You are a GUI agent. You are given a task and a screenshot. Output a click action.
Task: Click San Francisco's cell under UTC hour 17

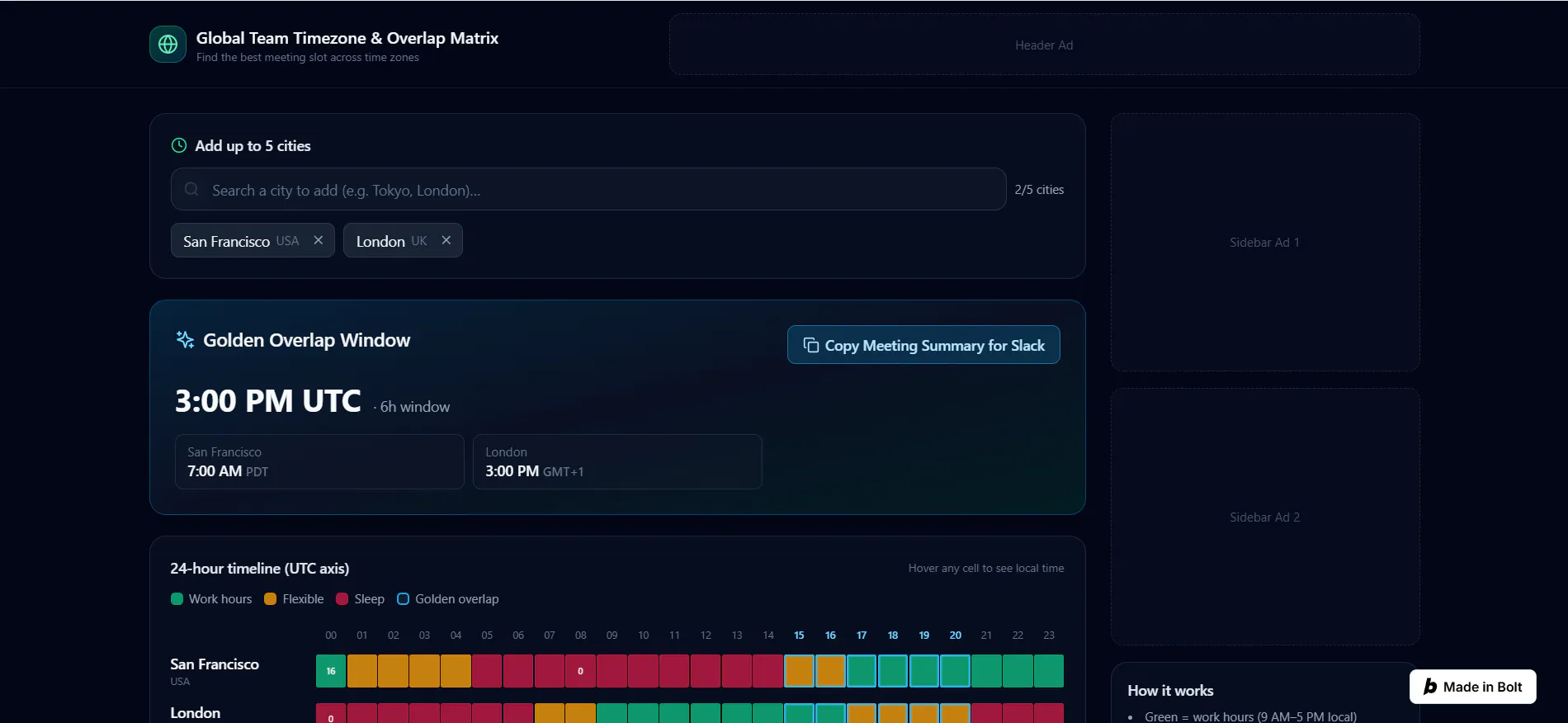pos(862,671)
